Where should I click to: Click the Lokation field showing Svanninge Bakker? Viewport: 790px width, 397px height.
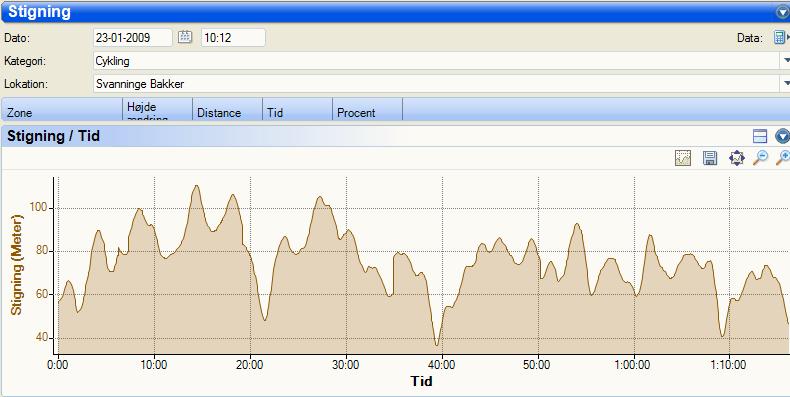click(x=436, y=84)
